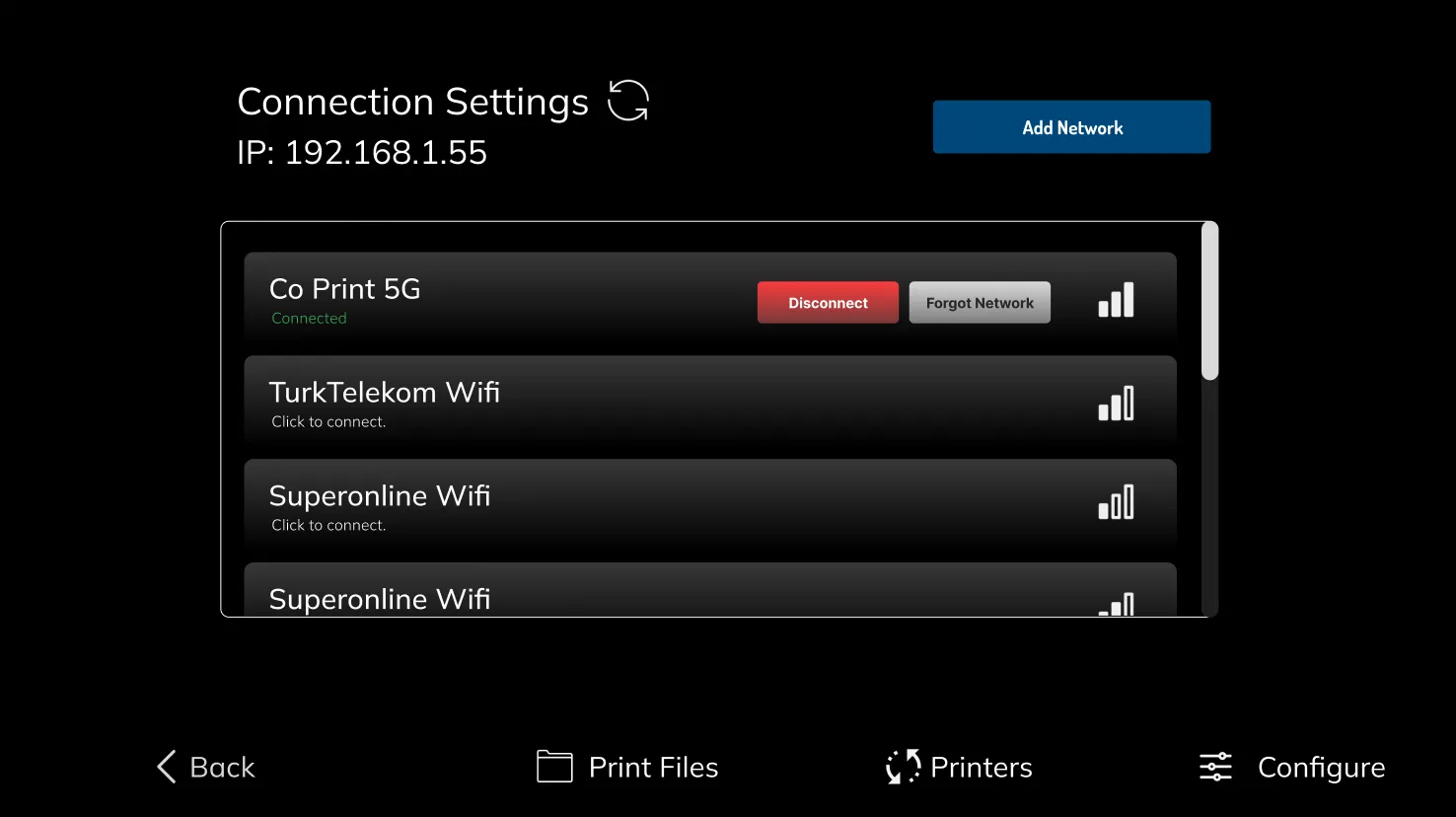1456x817 pixels.
Task: Select the Co Print 5G network row
Action: (x=710, y=301)
